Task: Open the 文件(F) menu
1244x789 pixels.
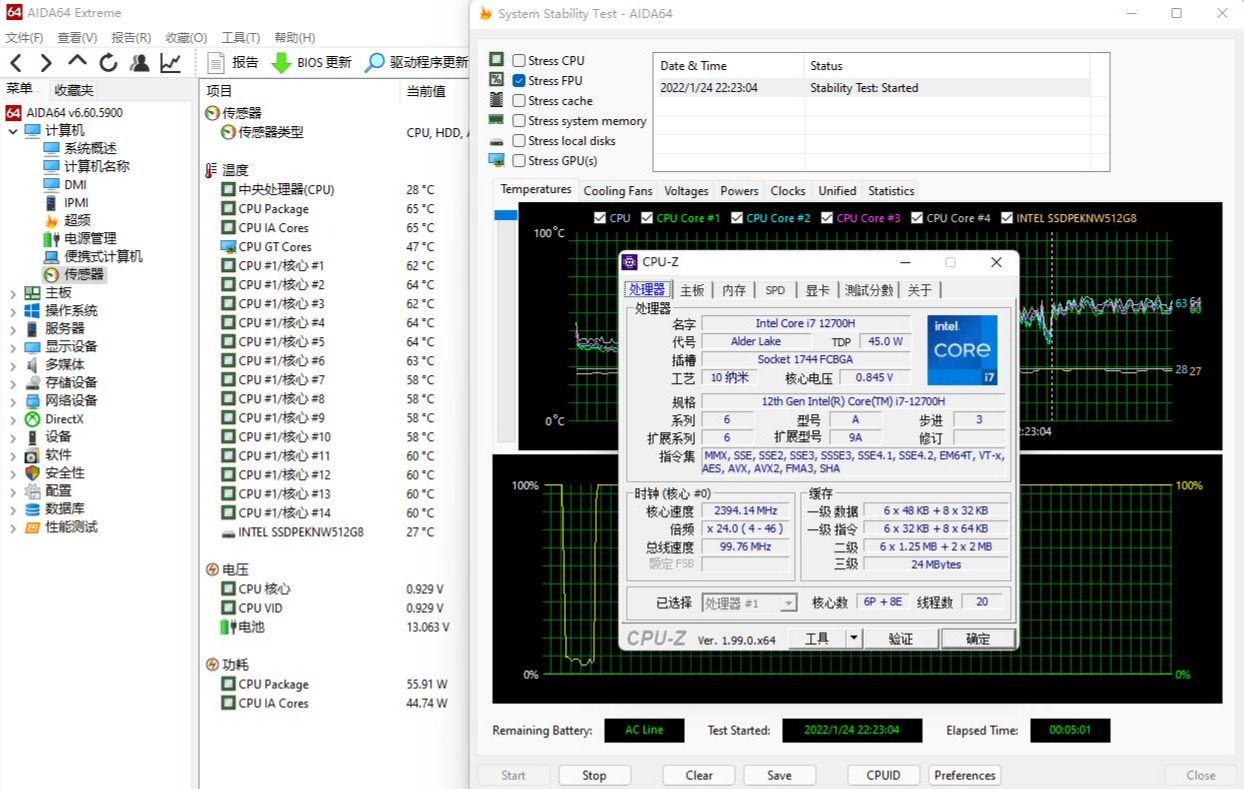Action: [x=24, y=38]
